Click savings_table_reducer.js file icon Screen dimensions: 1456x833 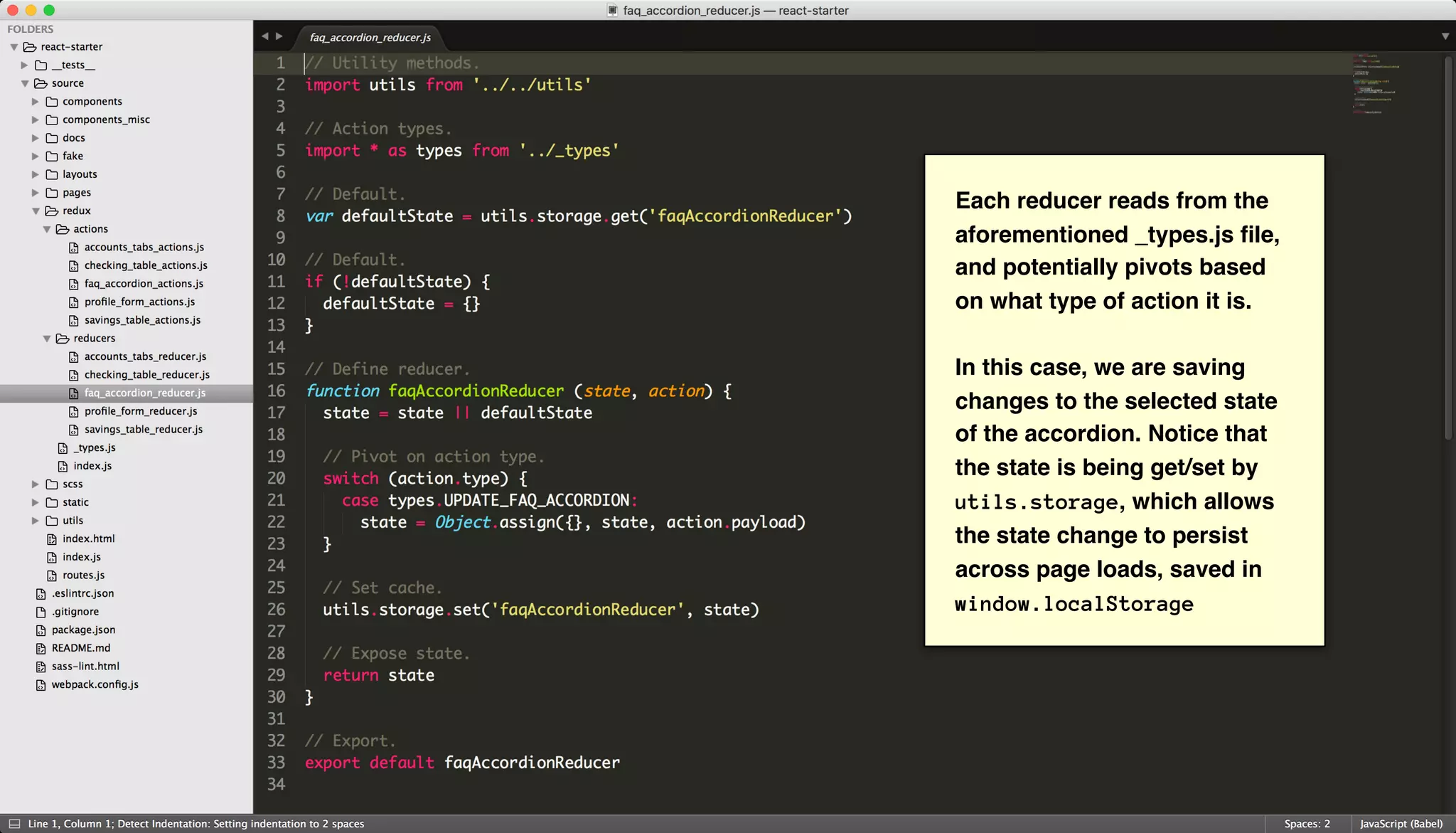pos(73,430)
